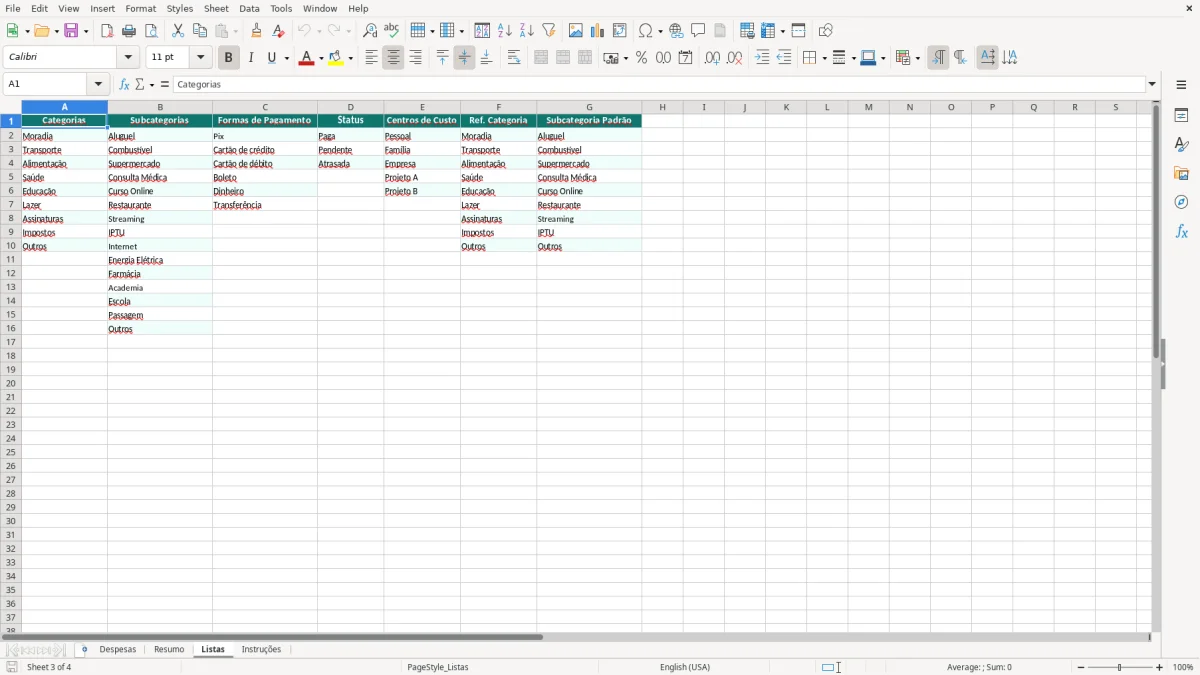This screenshot has height=675, width=1200.
Task: Center the cell content vertically
Action: click(464, 58)
